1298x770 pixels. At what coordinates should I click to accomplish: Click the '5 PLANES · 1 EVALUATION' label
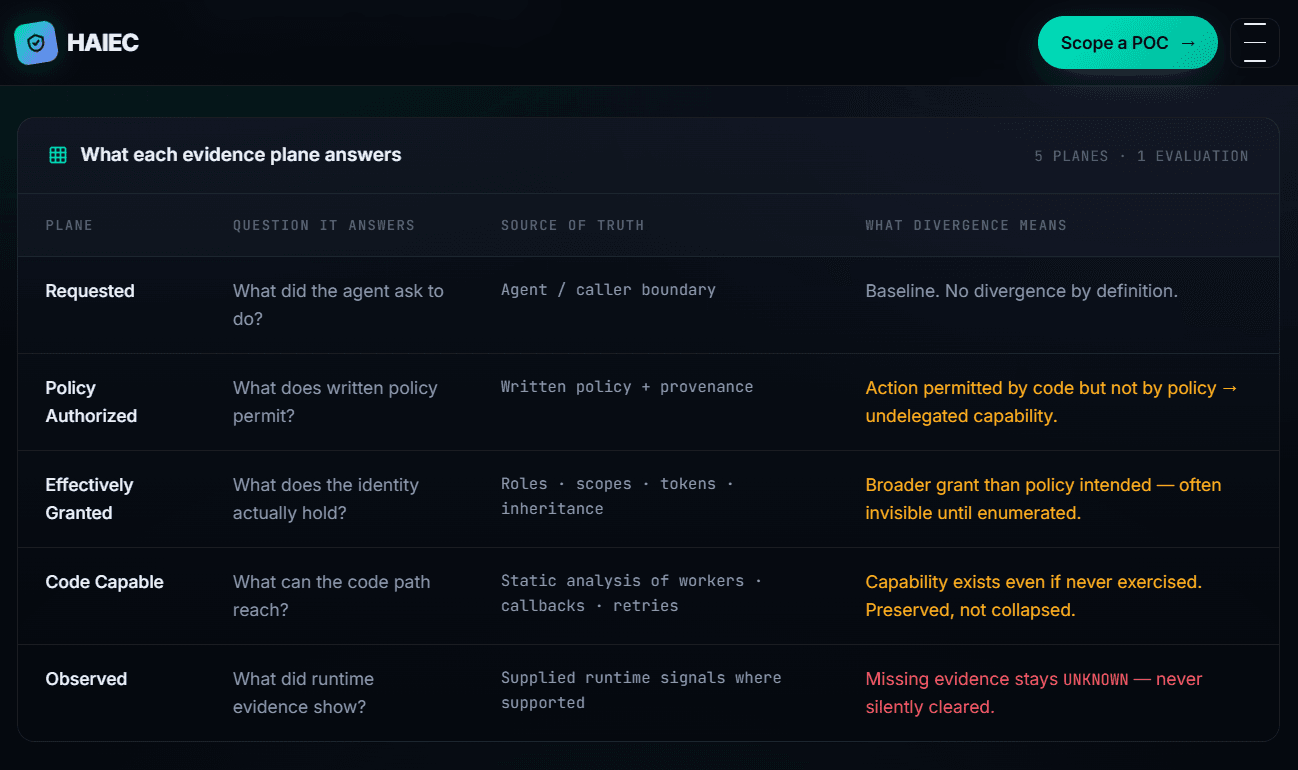[x=1142, y=156]
